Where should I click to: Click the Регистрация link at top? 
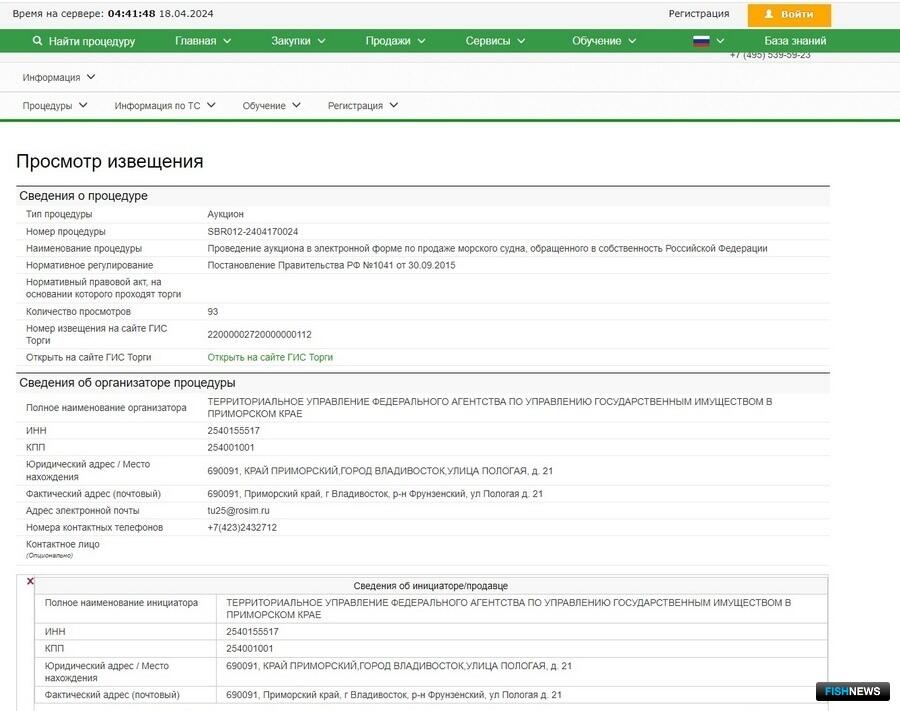(699, 13)
